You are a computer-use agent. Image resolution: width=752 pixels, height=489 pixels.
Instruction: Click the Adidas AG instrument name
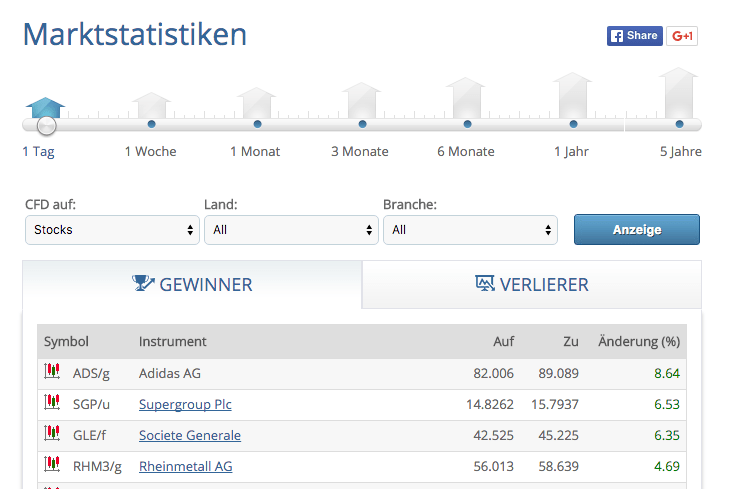pyautogui.click(x=170, y=373)
